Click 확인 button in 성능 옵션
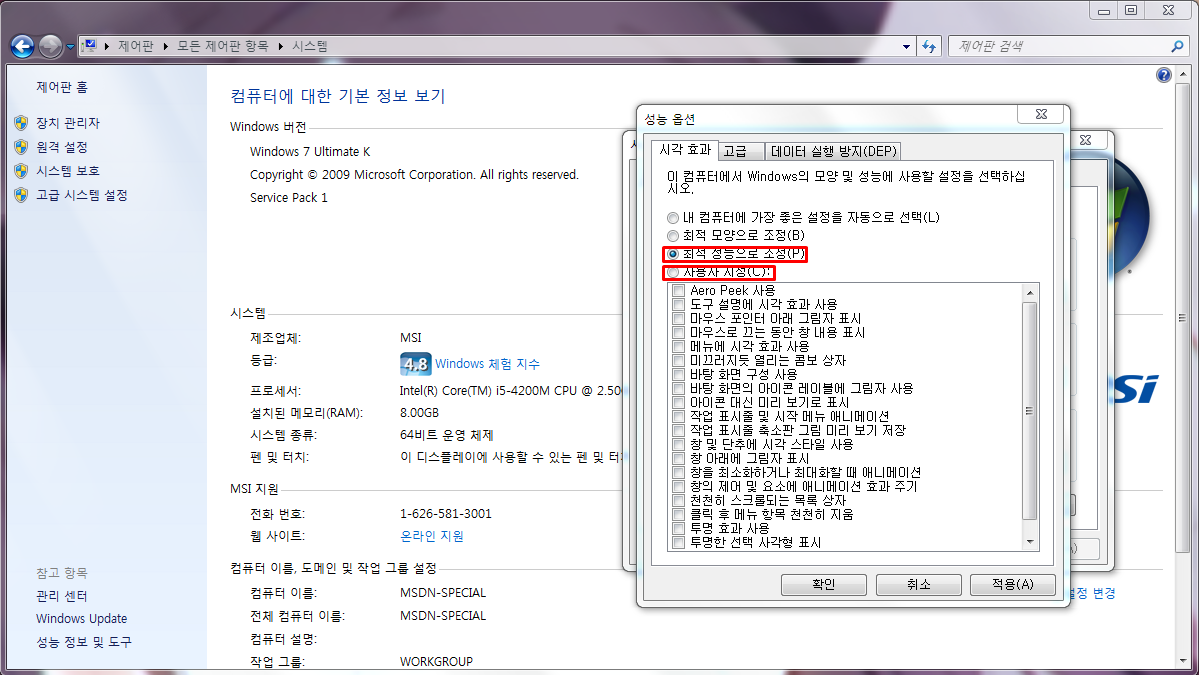 [x=824, y=585]
